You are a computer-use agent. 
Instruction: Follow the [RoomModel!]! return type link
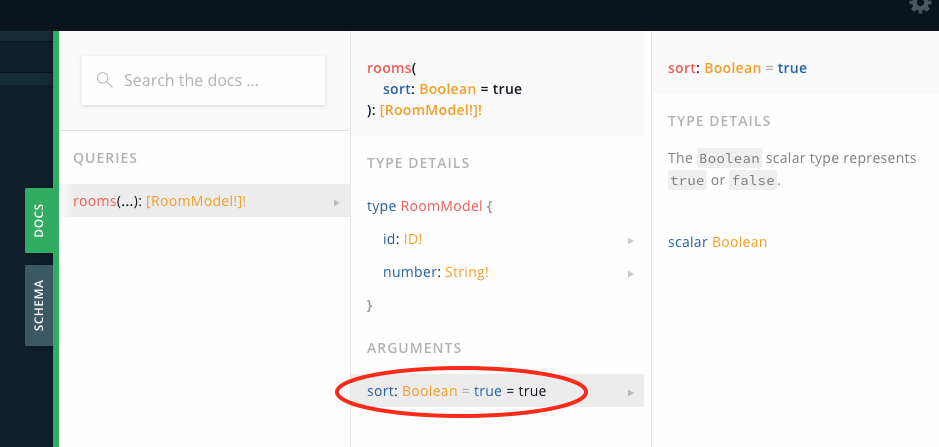point(431,111)
